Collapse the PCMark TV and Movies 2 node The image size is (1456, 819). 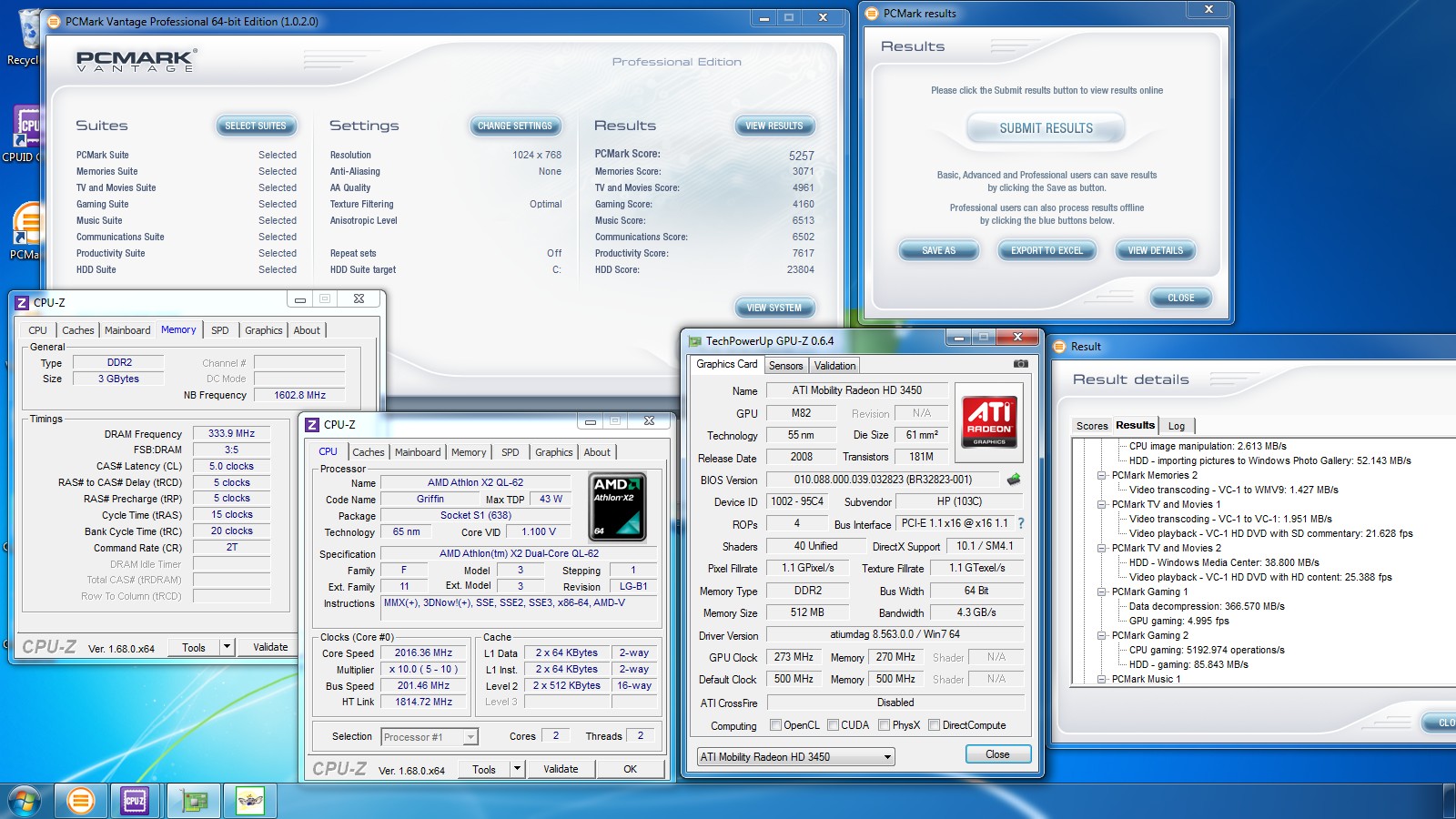click(1101, 548)
